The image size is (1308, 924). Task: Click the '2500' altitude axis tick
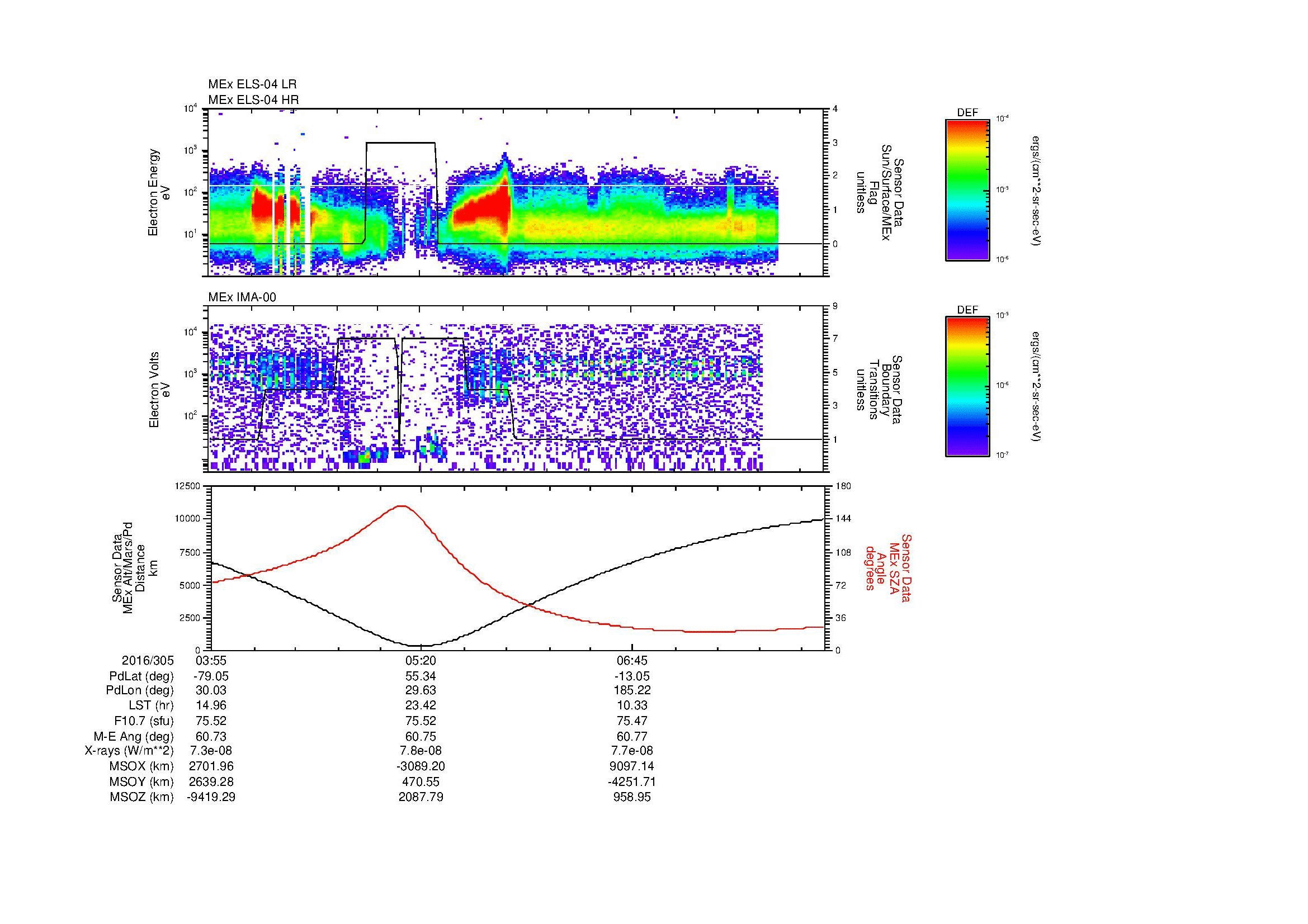click(190, 618)
